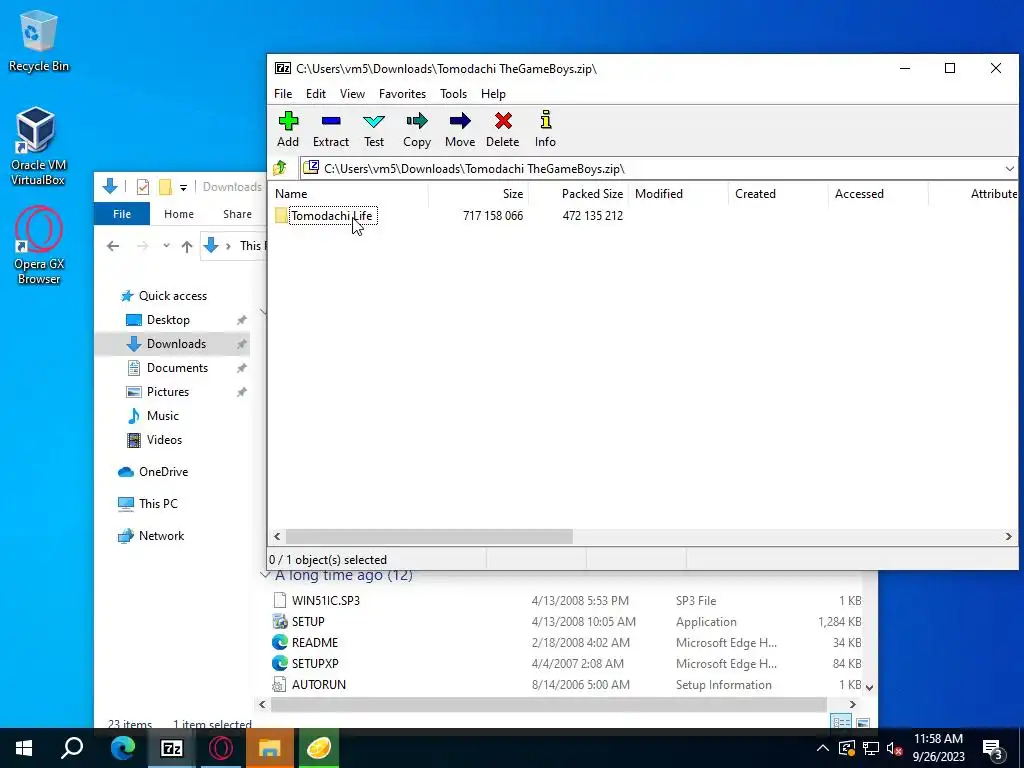
Task: Go up one folder level in 7-Zip
Action: click(x=280, y=168)
